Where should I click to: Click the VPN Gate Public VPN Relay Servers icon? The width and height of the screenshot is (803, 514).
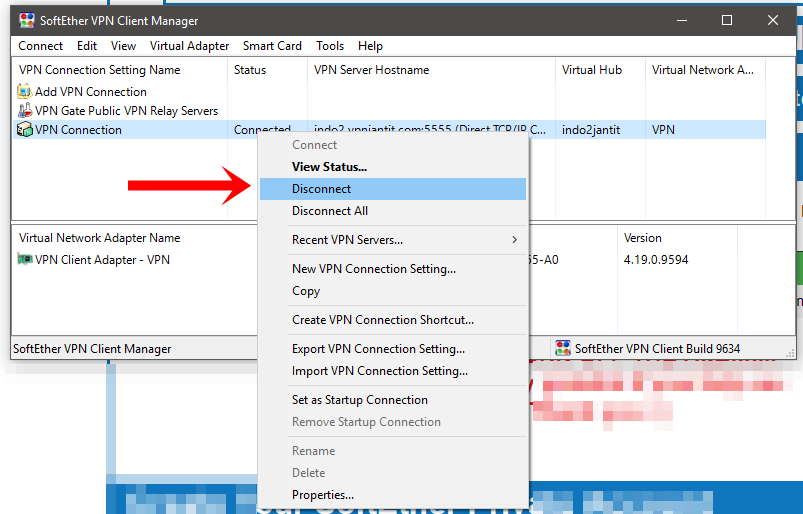point(25,111)
